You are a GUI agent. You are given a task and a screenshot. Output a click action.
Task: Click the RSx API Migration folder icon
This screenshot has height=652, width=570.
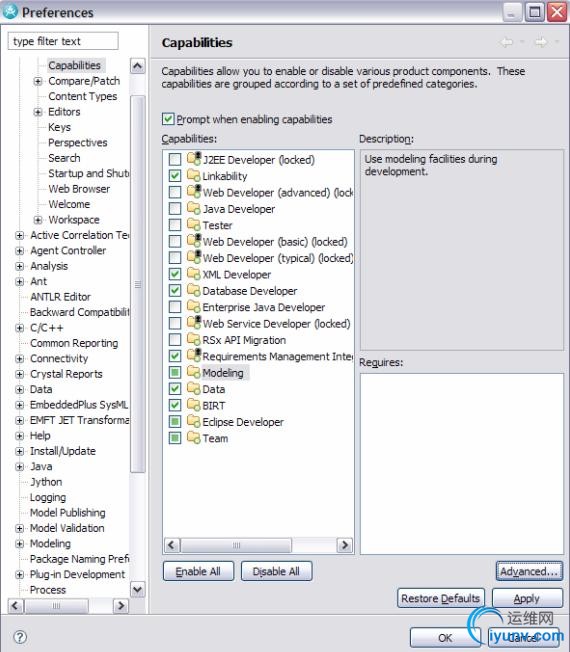coord(194,340)
